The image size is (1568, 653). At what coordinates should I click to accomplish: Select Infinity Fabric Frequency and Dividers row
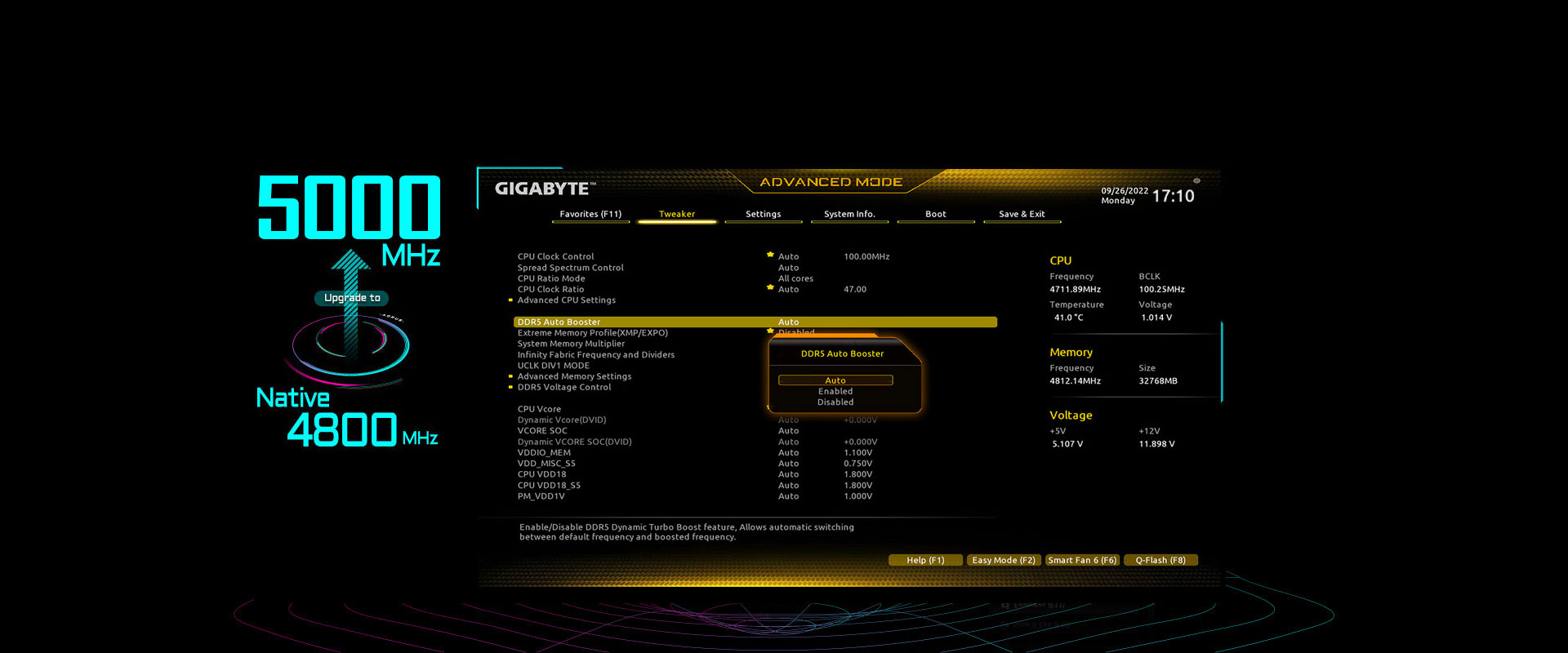pos(596,354)
